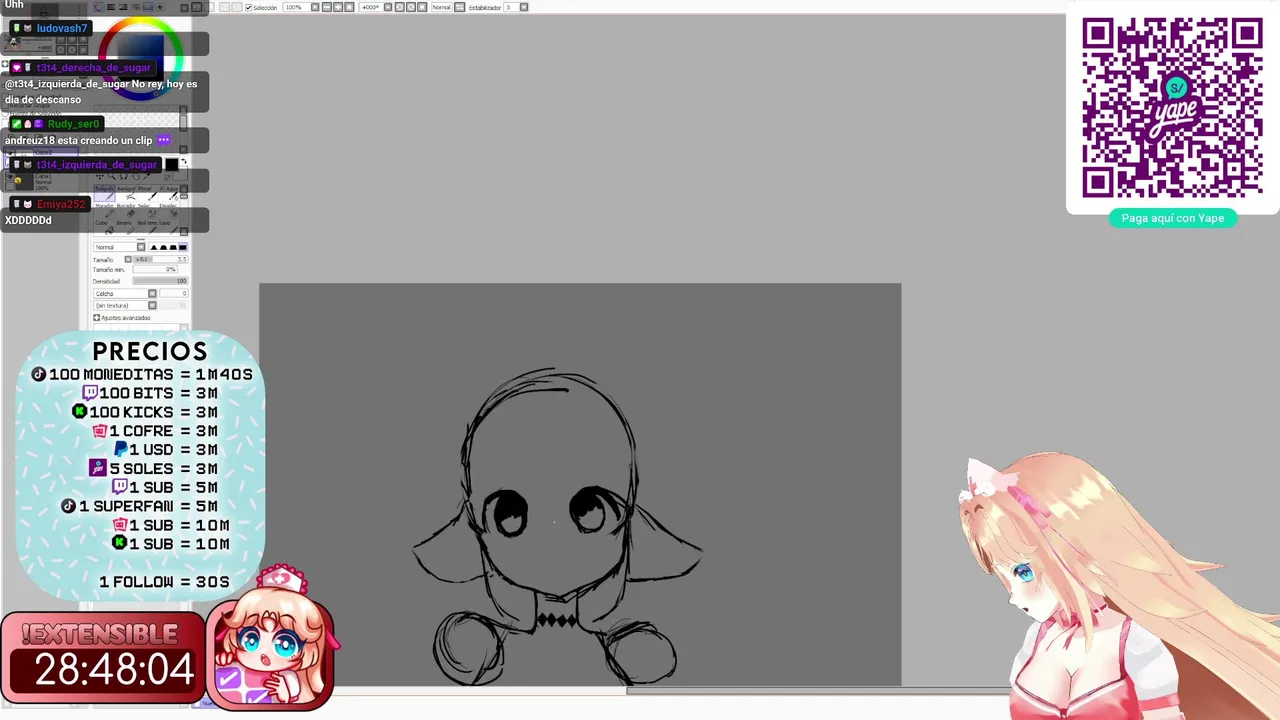Rotate the canvas clockwise
This screenshot has height=720, width=1280.
(x=411, y=7)
